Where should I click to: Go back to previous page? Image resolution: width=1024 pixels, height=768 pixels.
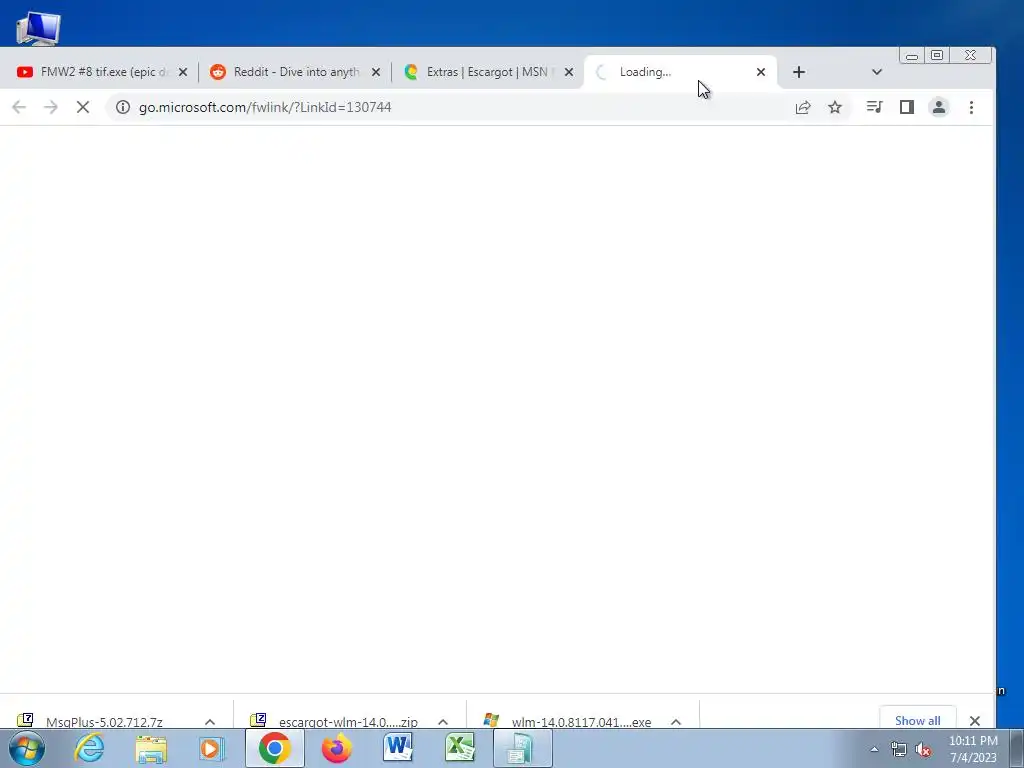point(19,107)
